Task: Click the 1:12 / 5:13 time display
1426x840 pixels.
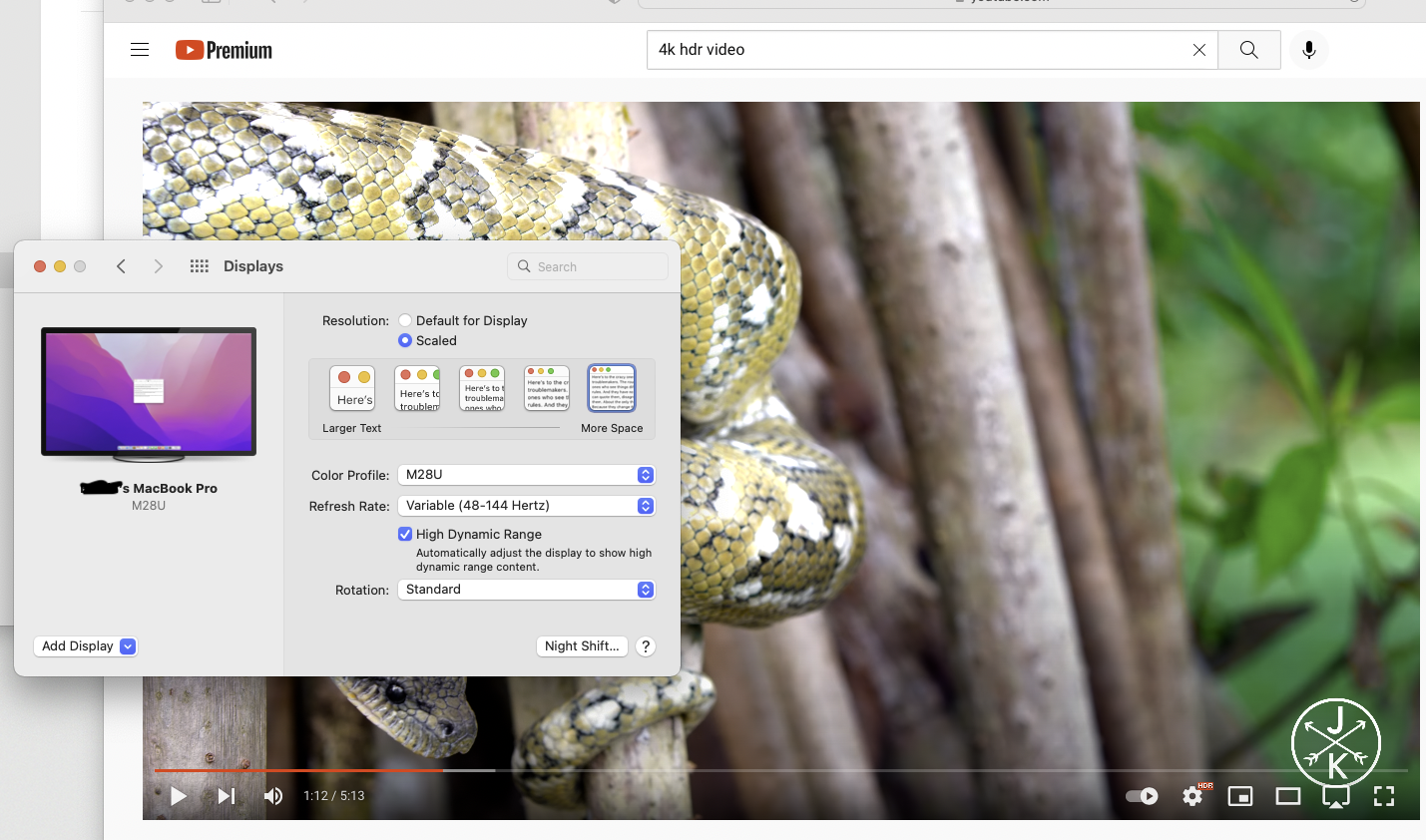Action: click(334, 796)
